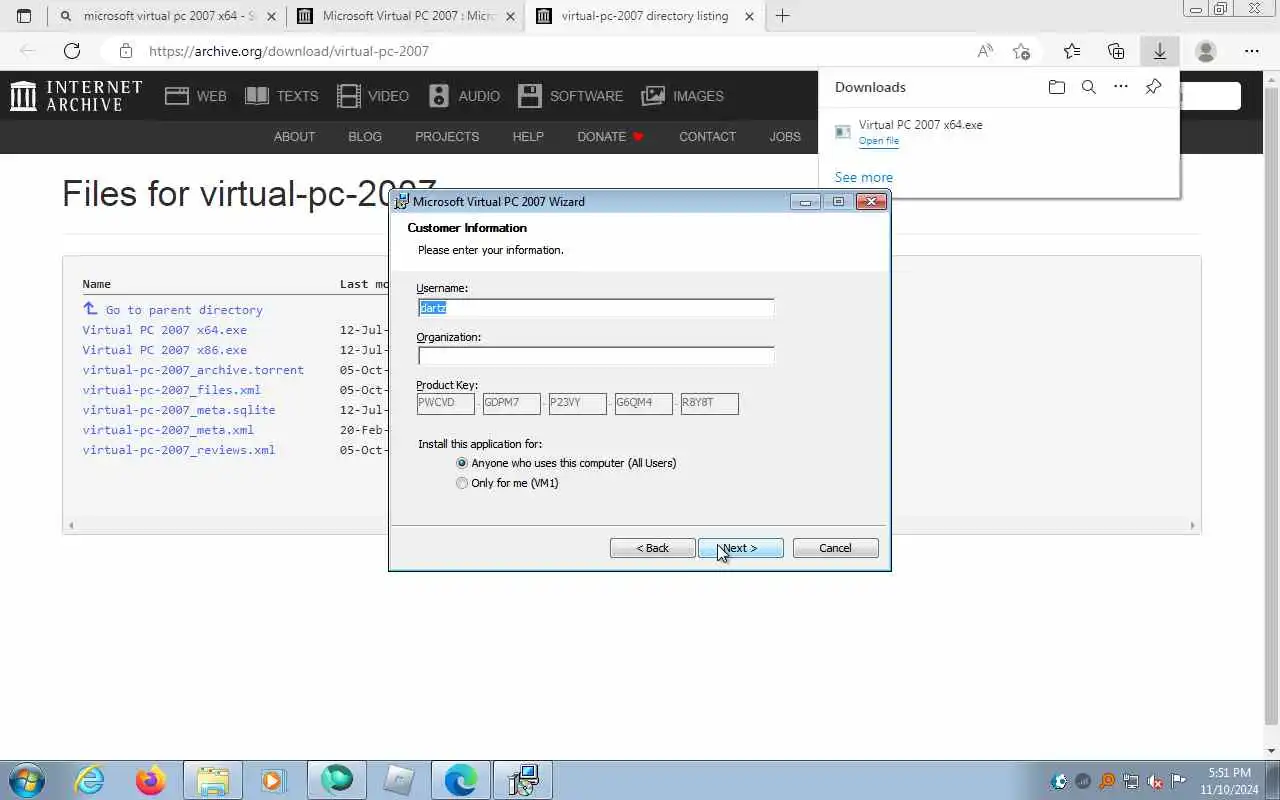Click the HELP nav link
The width and height of the screenshot is (1280, 800).
528,137
